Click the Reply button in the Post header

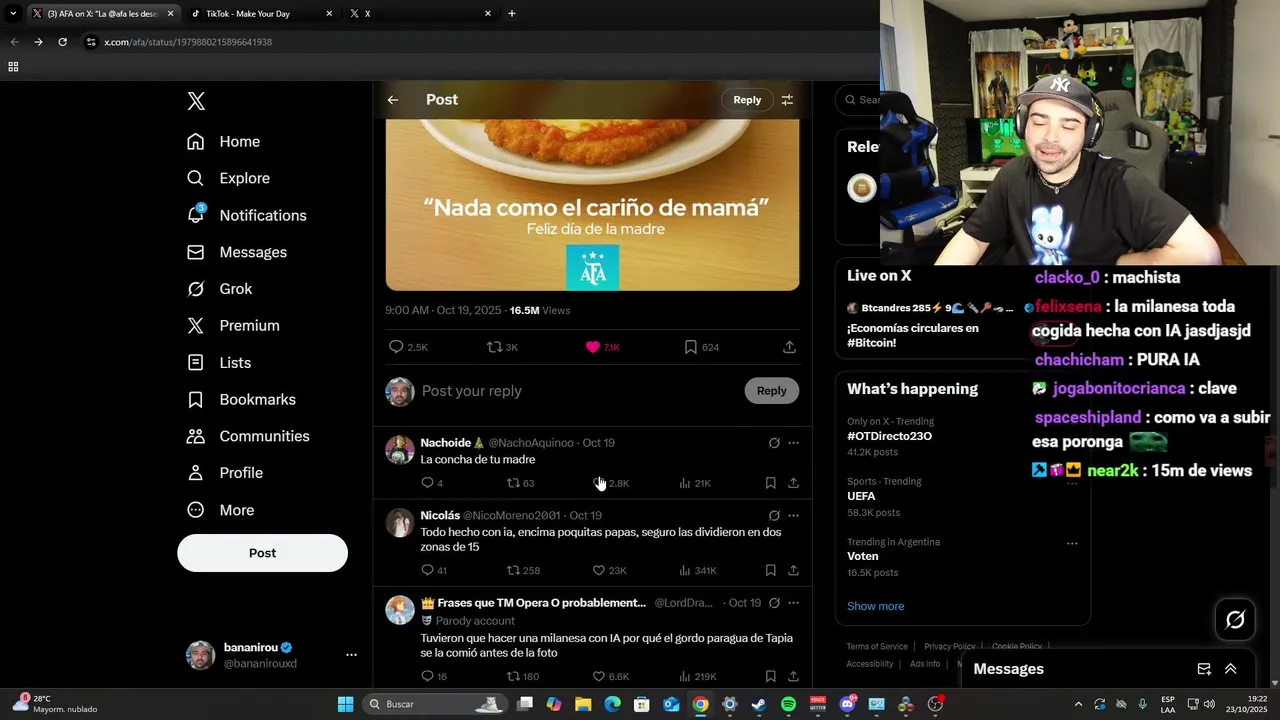[x=747, y=100]
